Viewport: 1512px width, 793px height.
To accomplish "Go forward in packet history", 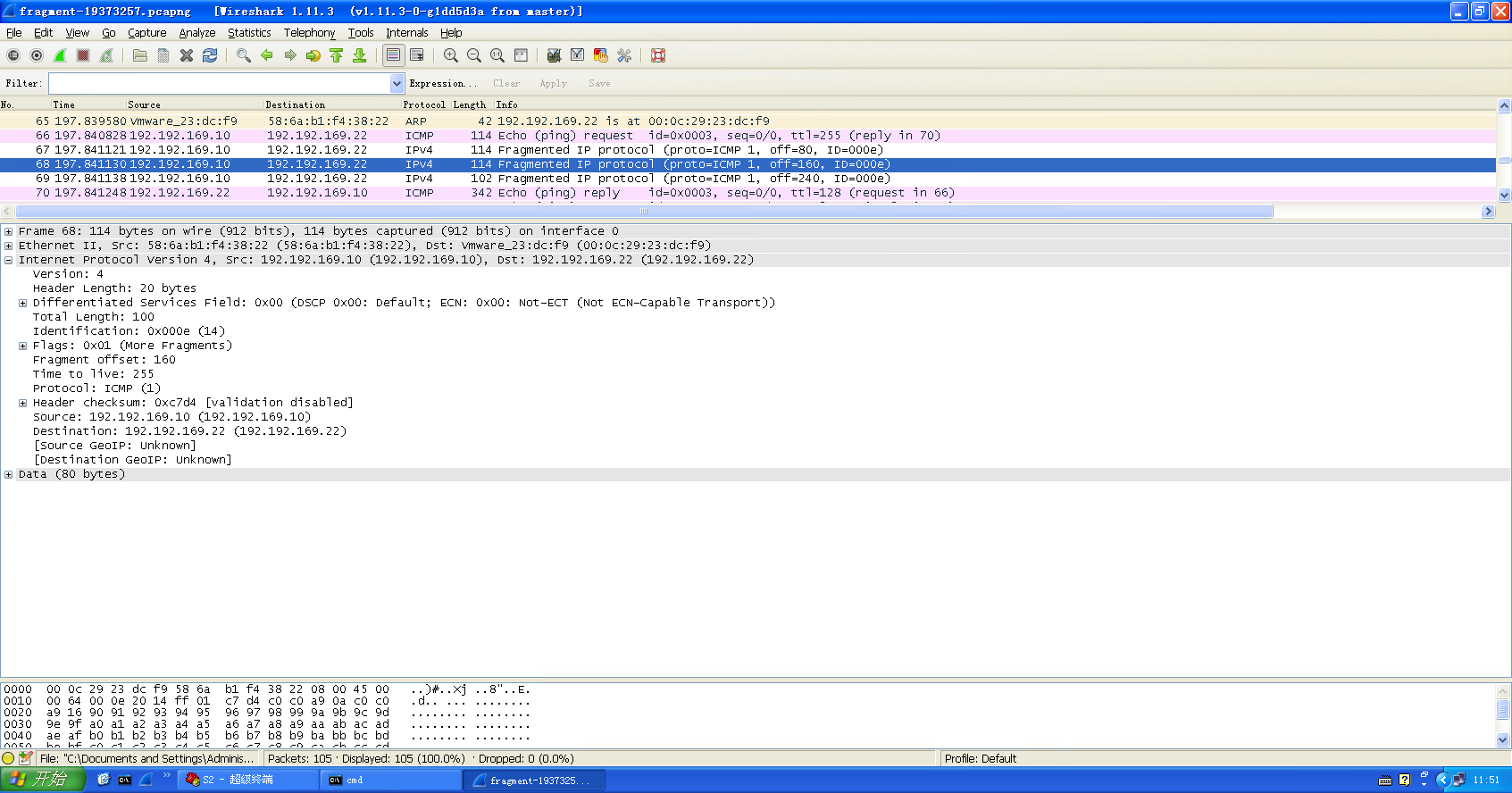I will (290, 55).
